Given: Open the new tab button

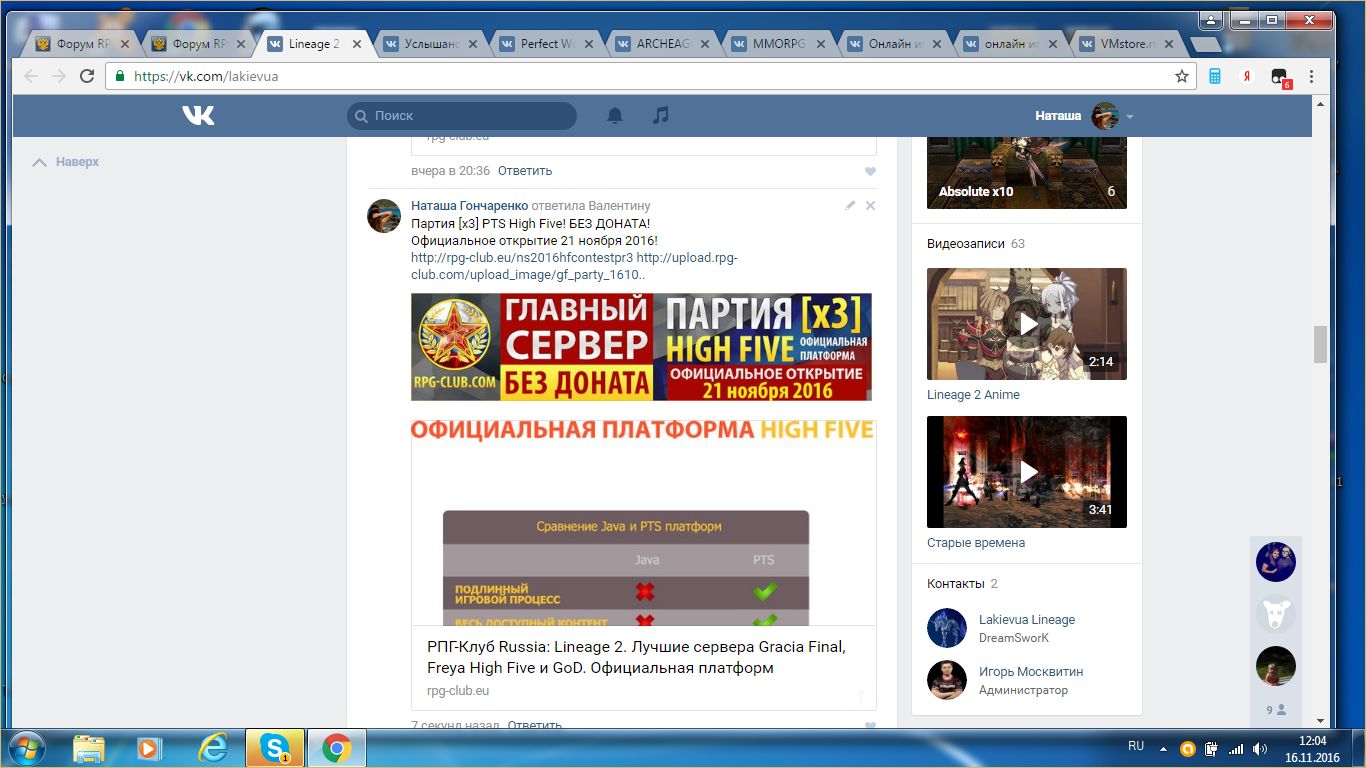Looking at the screenshot, I should (1207, 44).
